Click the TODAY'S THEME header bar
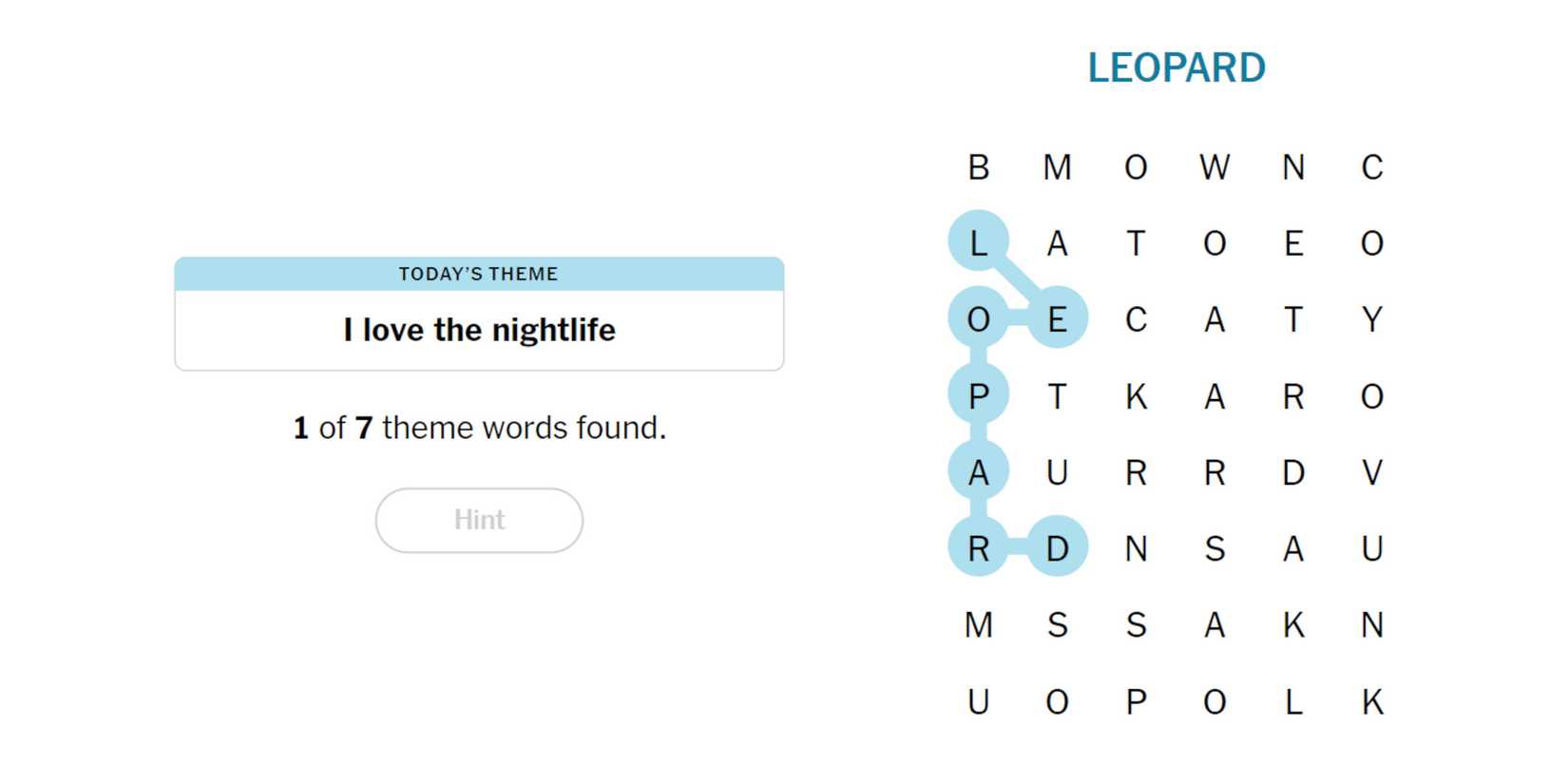 479,274
